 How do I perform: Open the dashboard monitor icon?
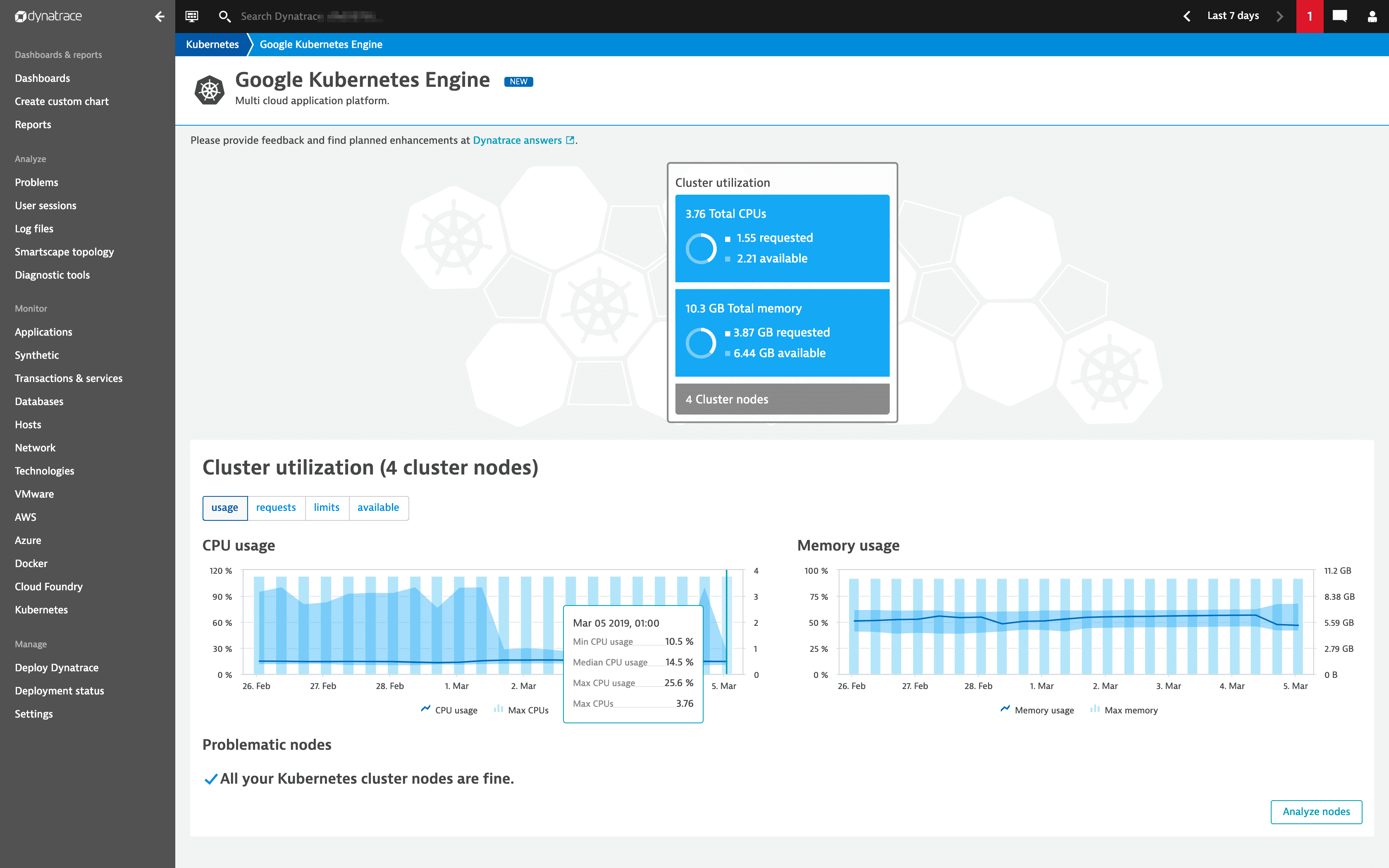(x=192, y=16)
